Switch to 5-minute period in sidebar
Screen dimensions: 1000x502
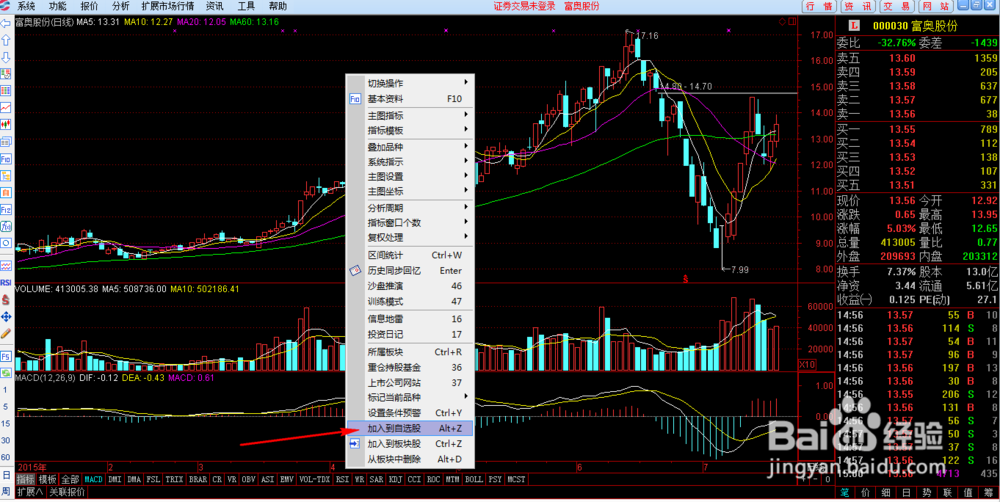6,406
